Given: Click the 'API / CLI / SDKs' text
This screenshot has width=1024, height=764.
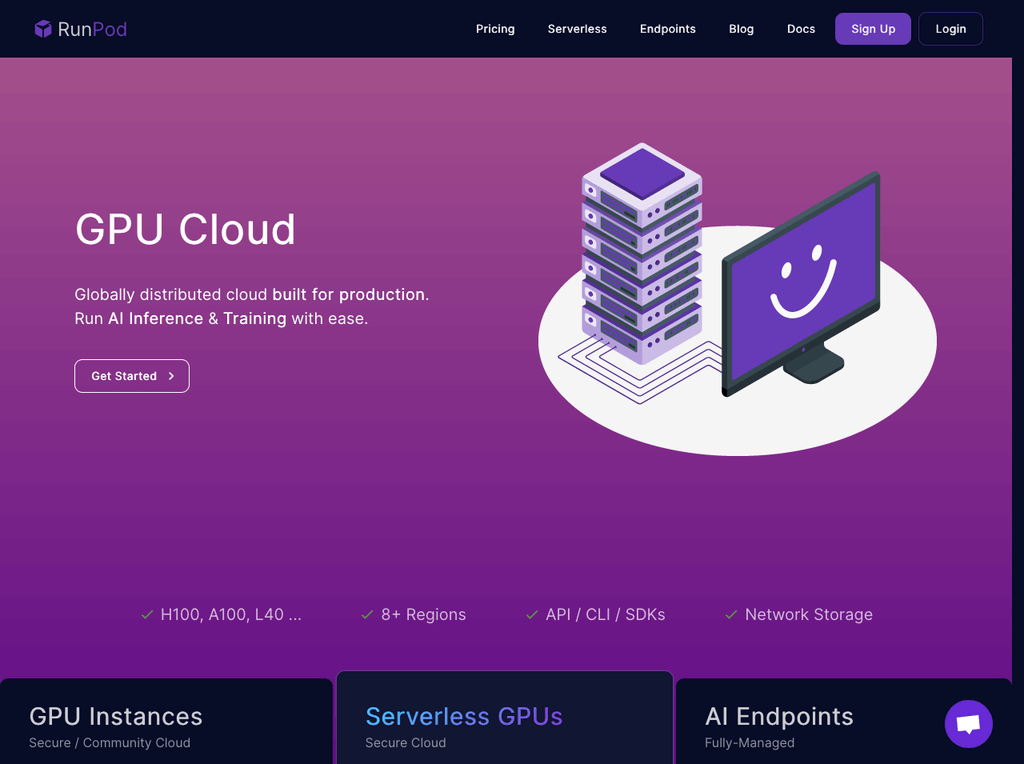Looking at the screenshot, I should [605, 614].
